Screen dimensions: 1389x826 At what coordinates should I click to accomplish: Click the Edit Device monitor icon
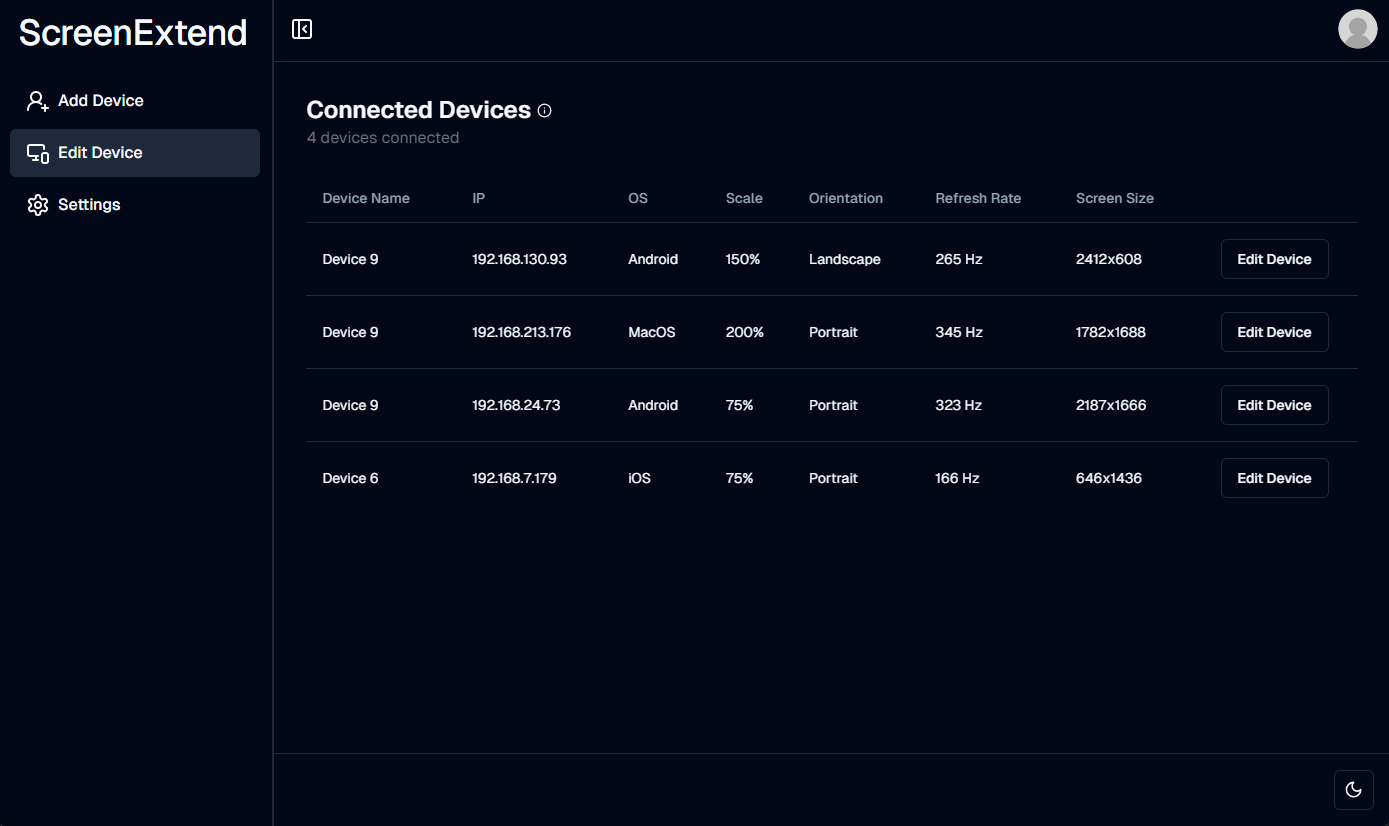point(38,153)
